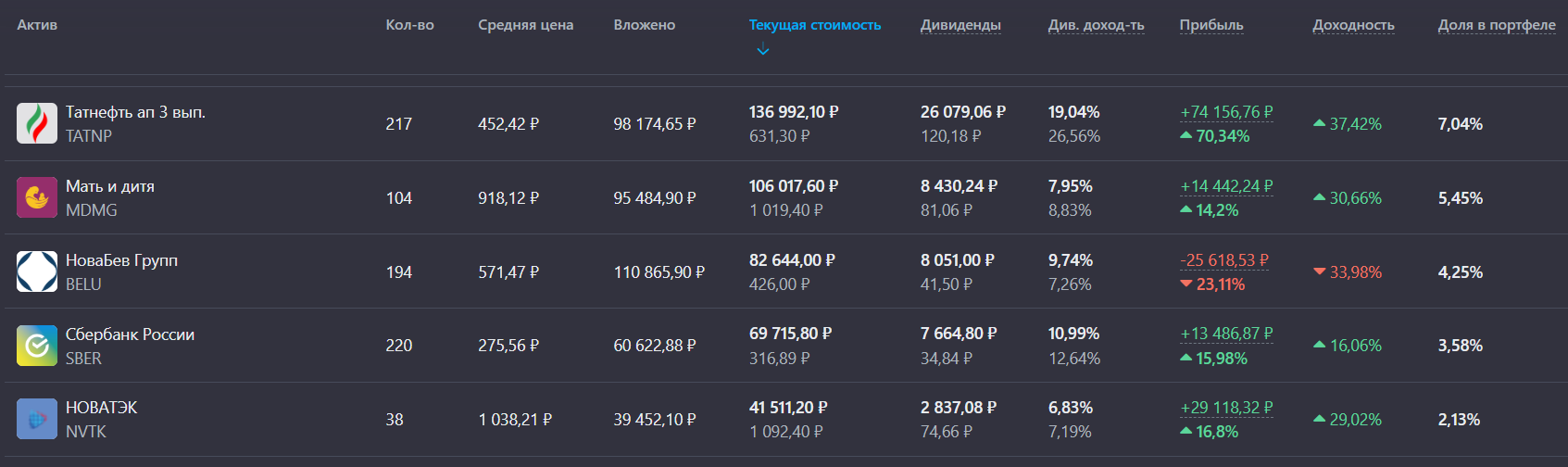The image size is (1568, 467).
Task: Click average price 452,42 ₽
Action: coord(508,123)
